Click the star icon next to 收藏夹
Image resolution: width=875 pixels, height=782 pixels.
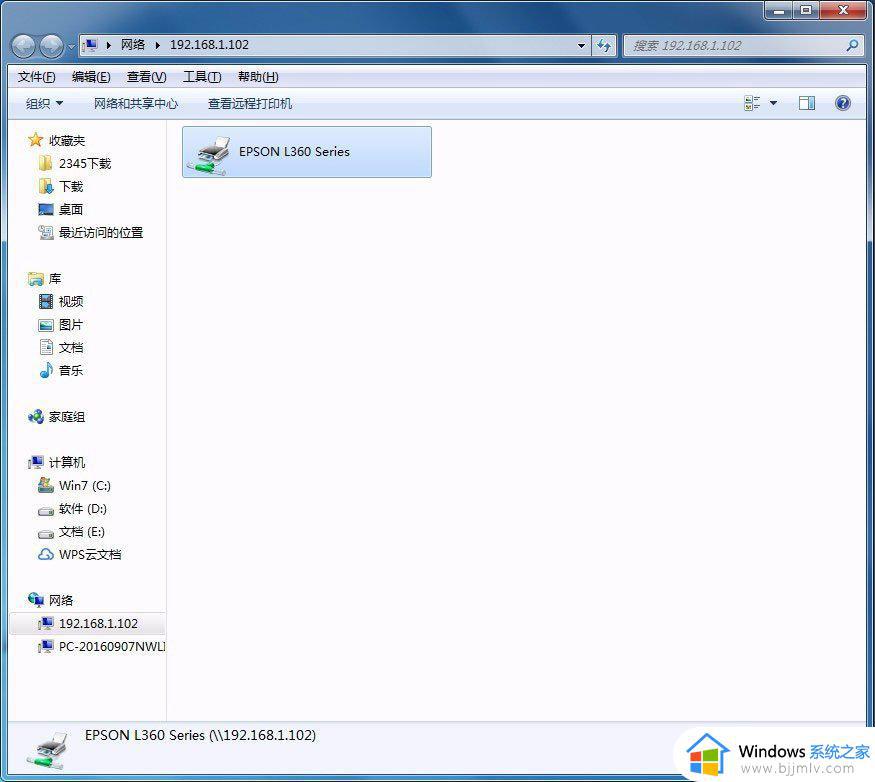pos(36,140)
